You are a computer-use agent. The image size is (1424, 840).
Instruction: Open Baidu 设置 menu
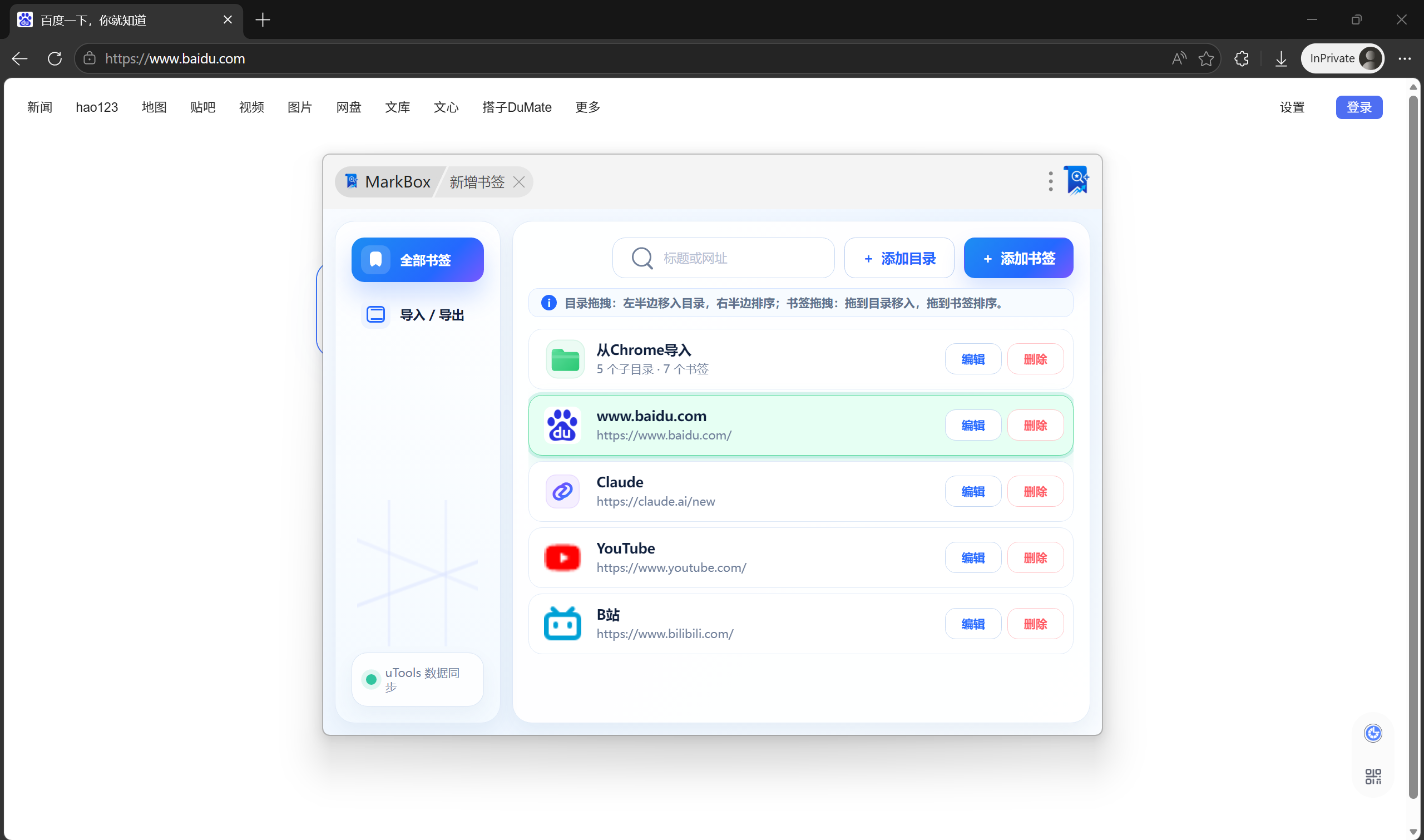pos(1292,107)
